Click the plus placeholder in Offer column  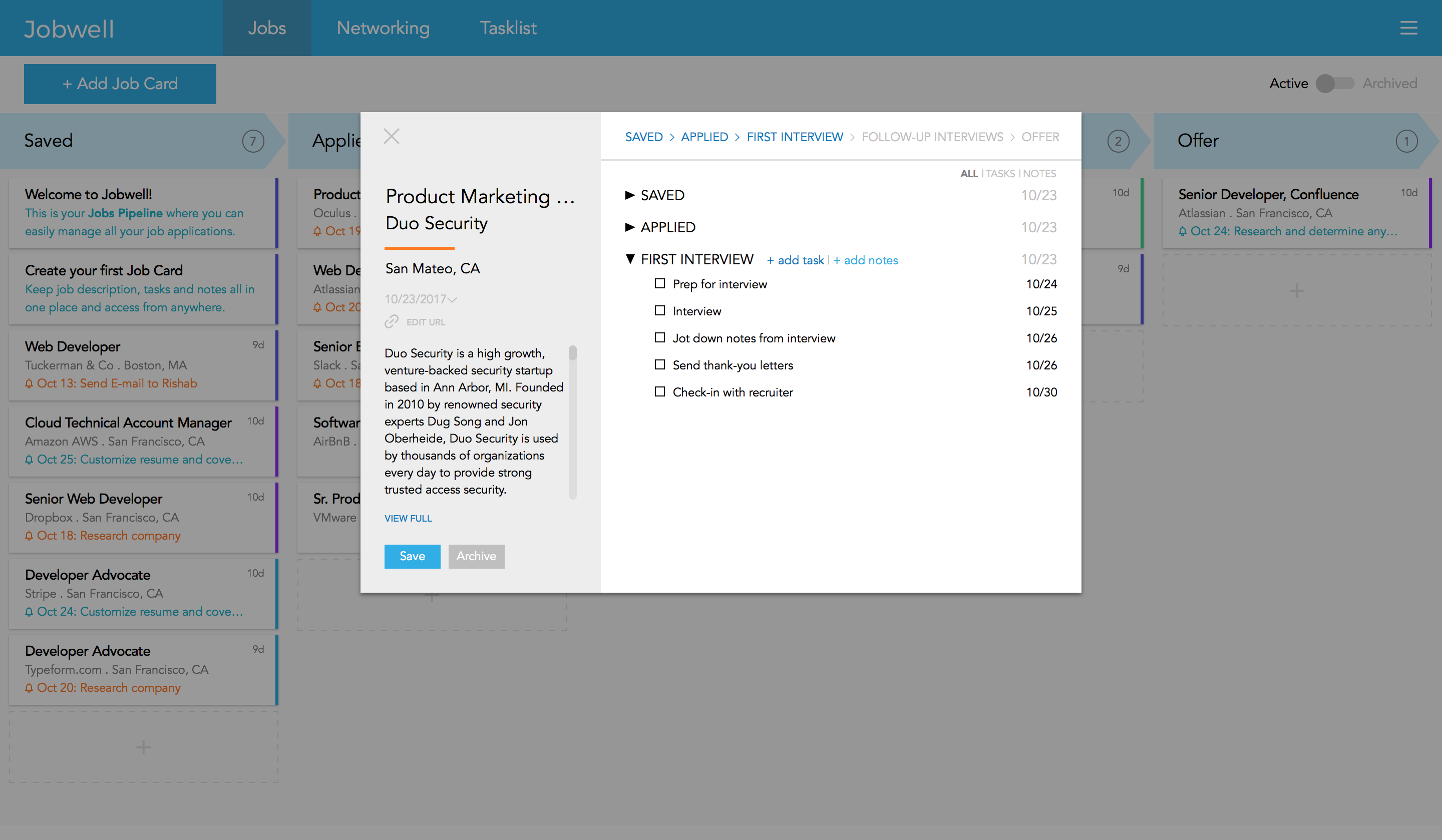pos(1297,291)
